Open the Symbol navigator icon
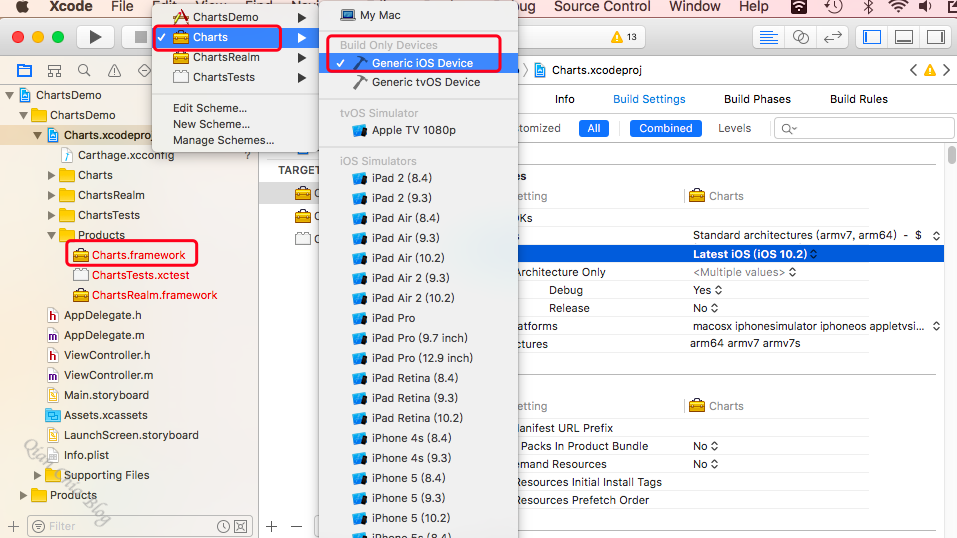 (x=54, y=70)
